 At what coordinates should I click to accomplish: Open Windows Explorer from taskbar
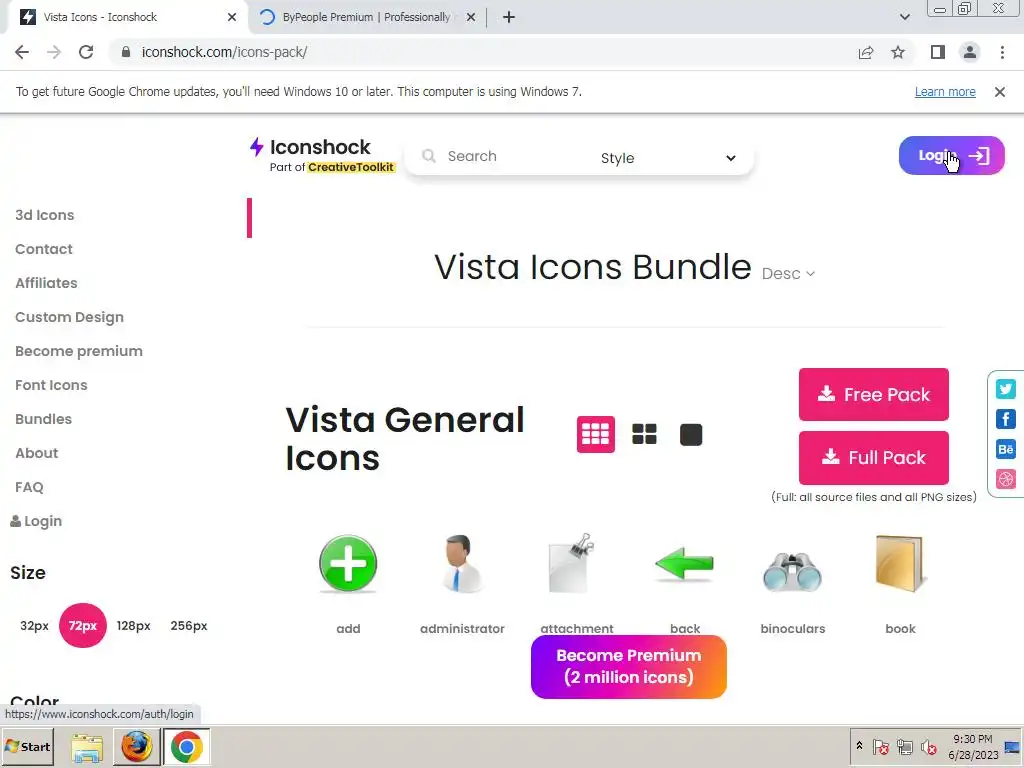tap(87, 746)
